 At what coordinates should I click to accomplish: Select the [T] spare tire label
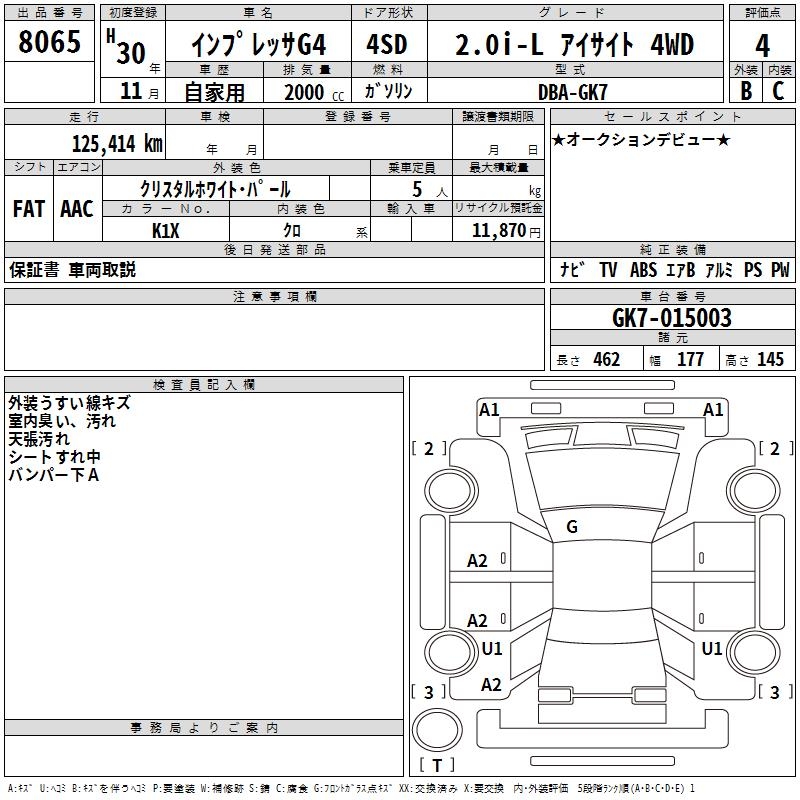[437, 765]
